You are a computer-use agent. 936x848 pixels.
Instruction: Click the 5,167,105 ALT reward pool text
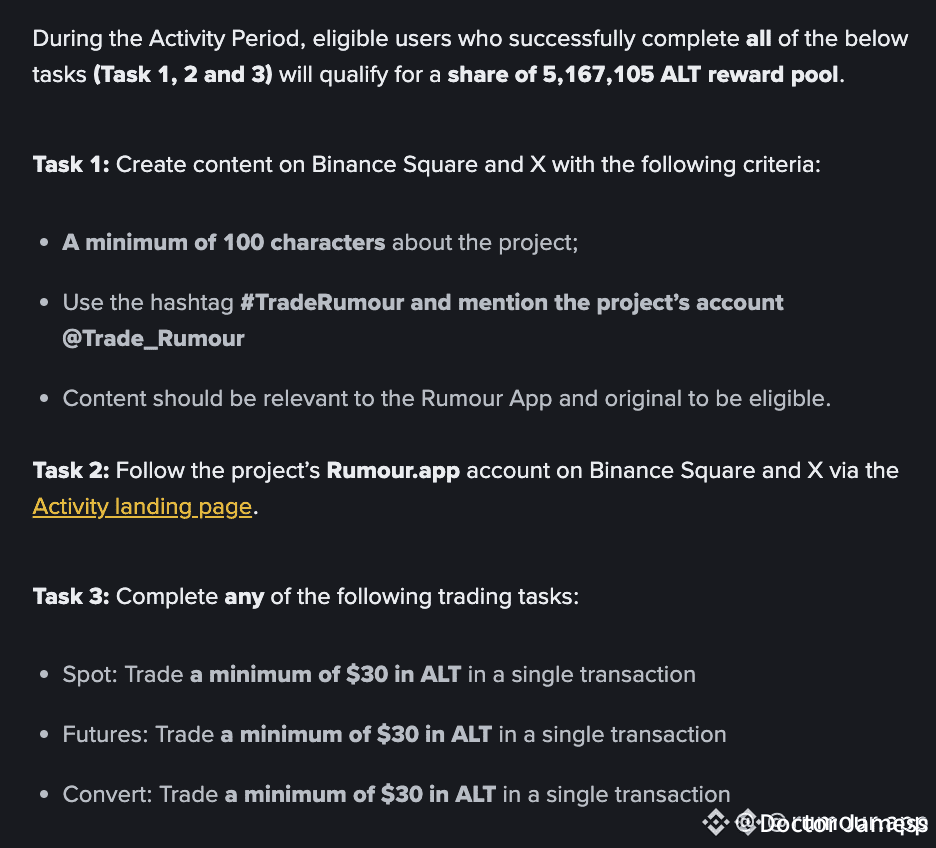pos(689,75)
